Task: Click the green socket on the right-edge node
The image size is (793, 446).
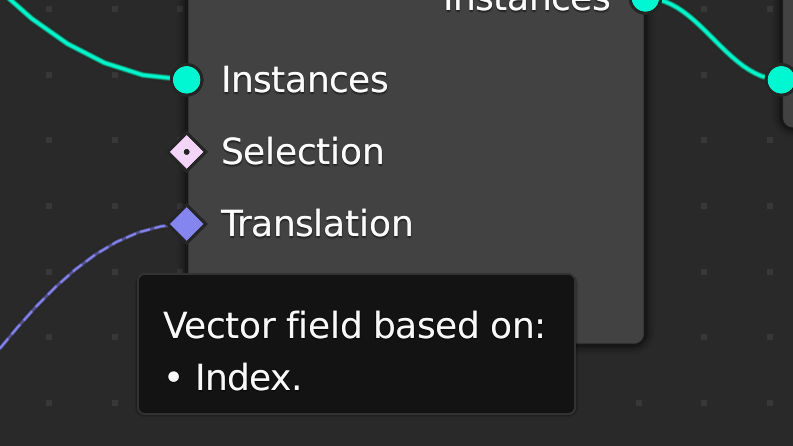Action: coord(780,79)
